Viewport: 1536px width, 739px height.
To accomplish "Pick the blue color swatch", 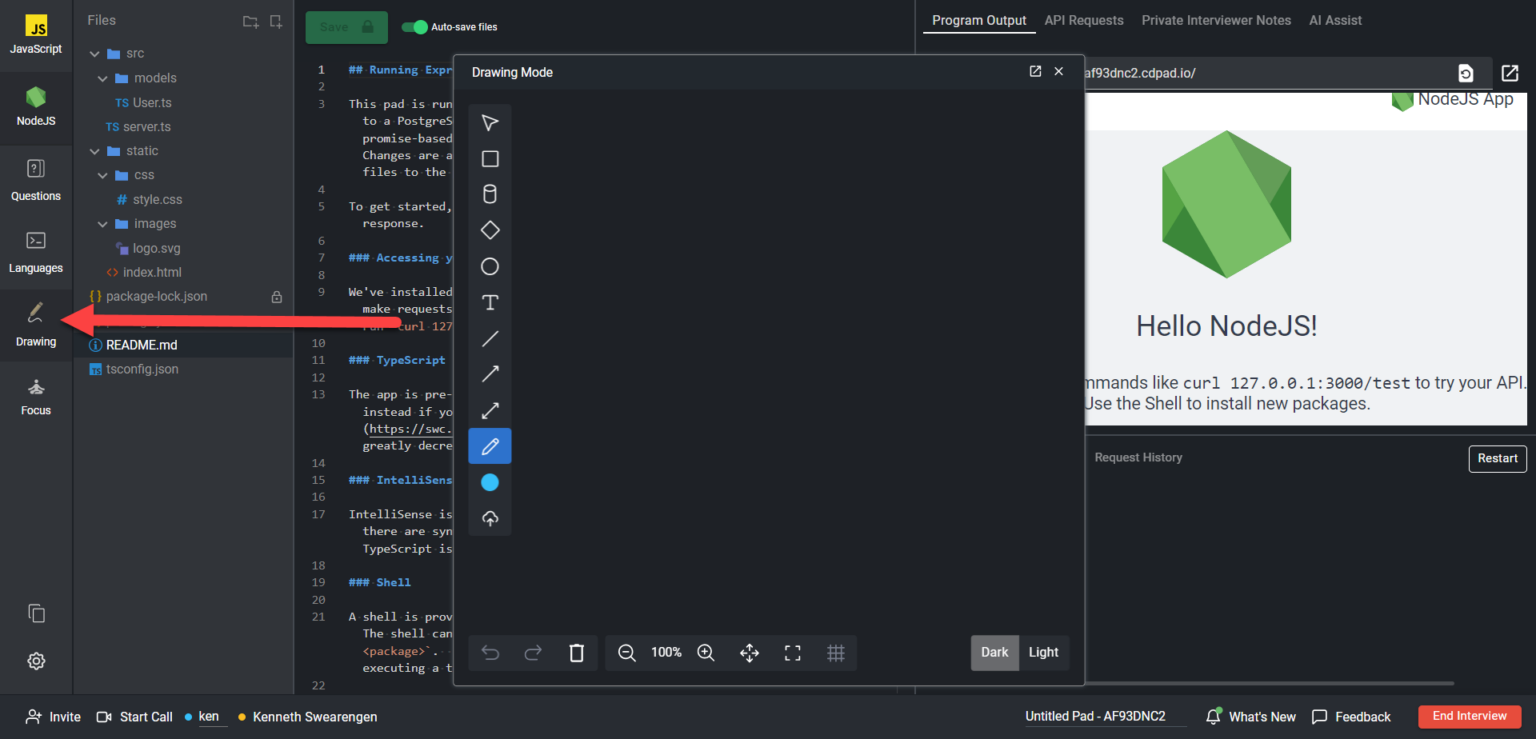I will point(490,482).
